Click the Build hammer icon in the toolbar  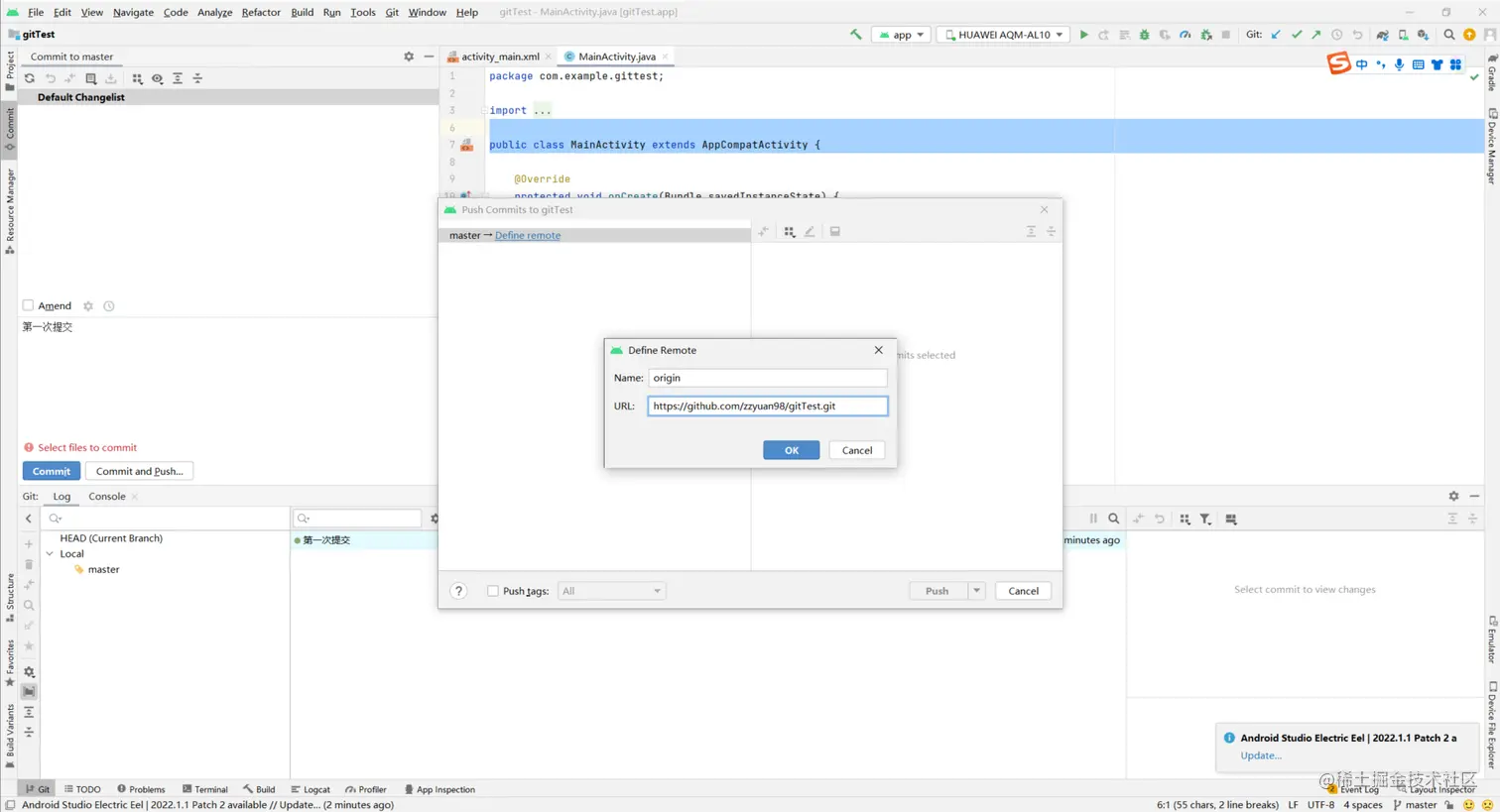point(856,35)
